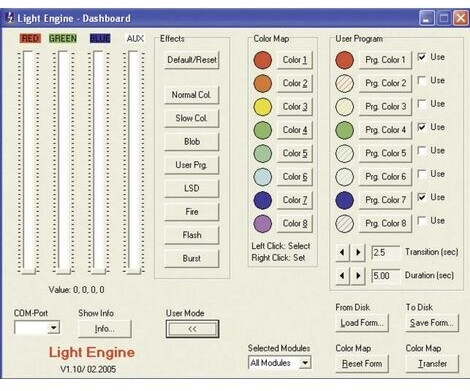This screenshot has height=391, width=470.
Task: Decrease Transition time with left arrow
Action: tap(342, 252)
